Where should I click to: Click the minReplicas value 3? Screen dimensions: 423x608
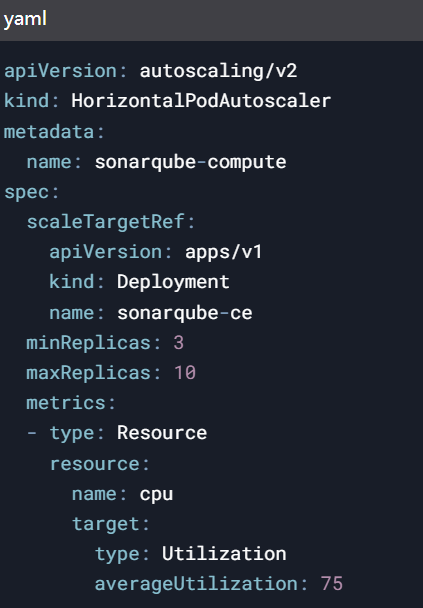point(179,343)
